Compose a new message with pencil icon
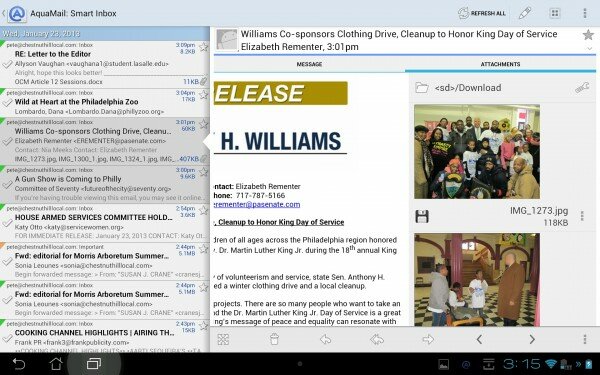600x375 pixels. click(525, 13)
